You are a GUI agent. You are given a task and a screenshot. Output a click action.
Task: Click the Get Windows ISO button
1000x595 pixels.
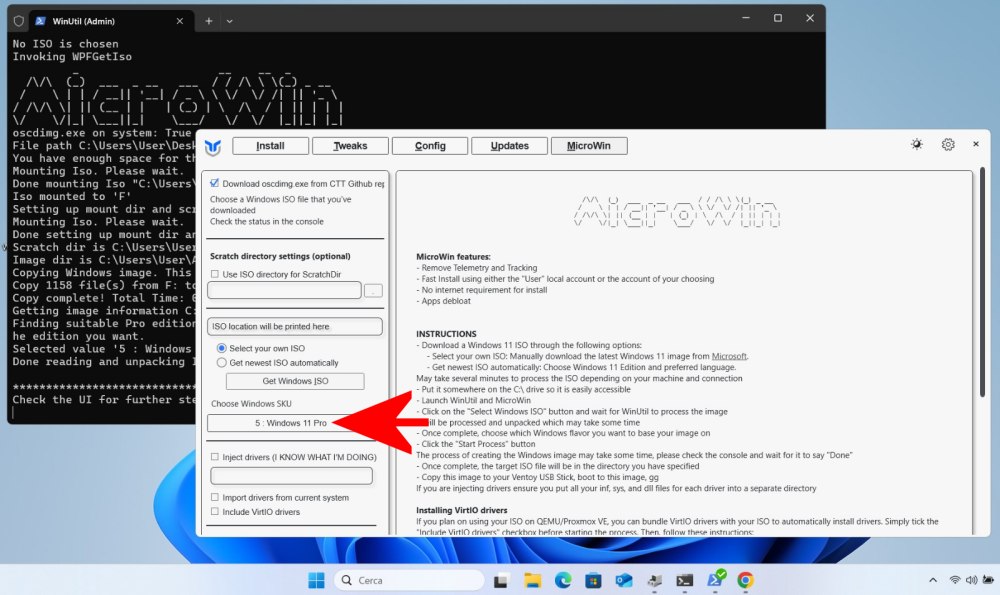coord(295,381)
